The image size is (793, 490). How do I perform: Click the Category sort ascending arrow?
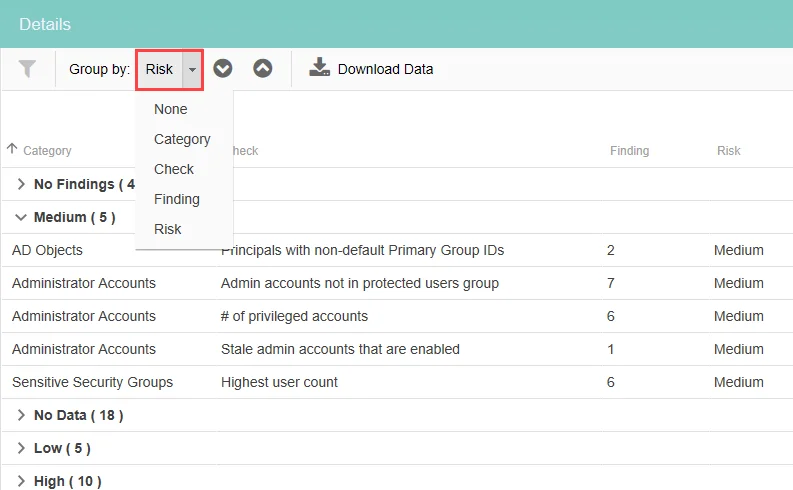[12, 149]
